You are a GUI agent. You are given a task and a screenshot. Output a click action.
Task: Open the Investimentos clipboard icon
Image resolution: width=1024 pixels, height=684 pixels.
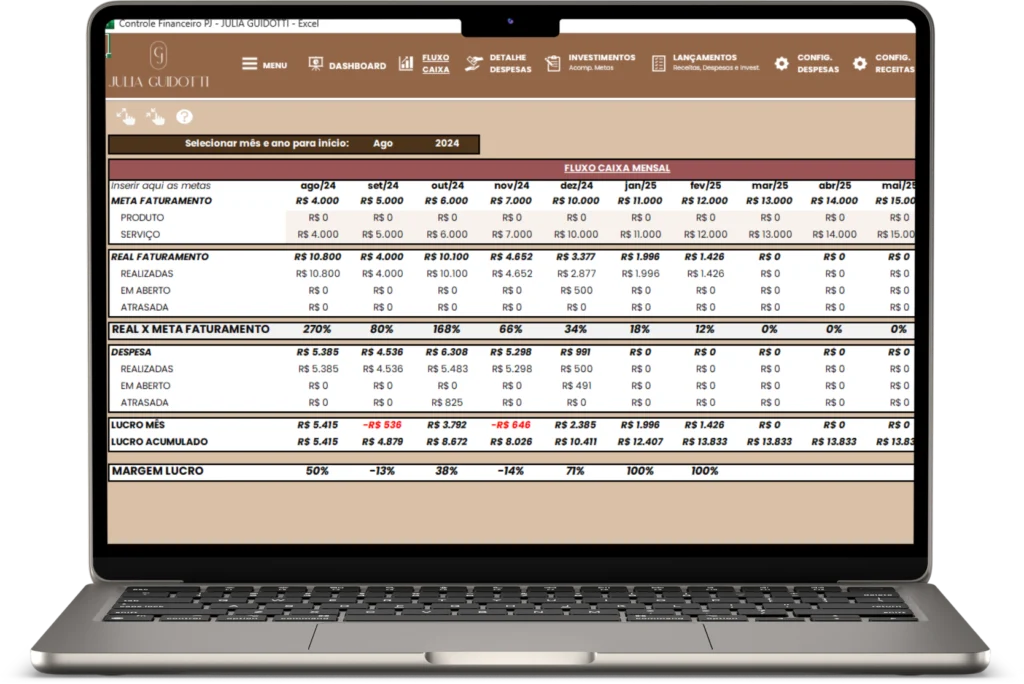(x=552, y=63)
